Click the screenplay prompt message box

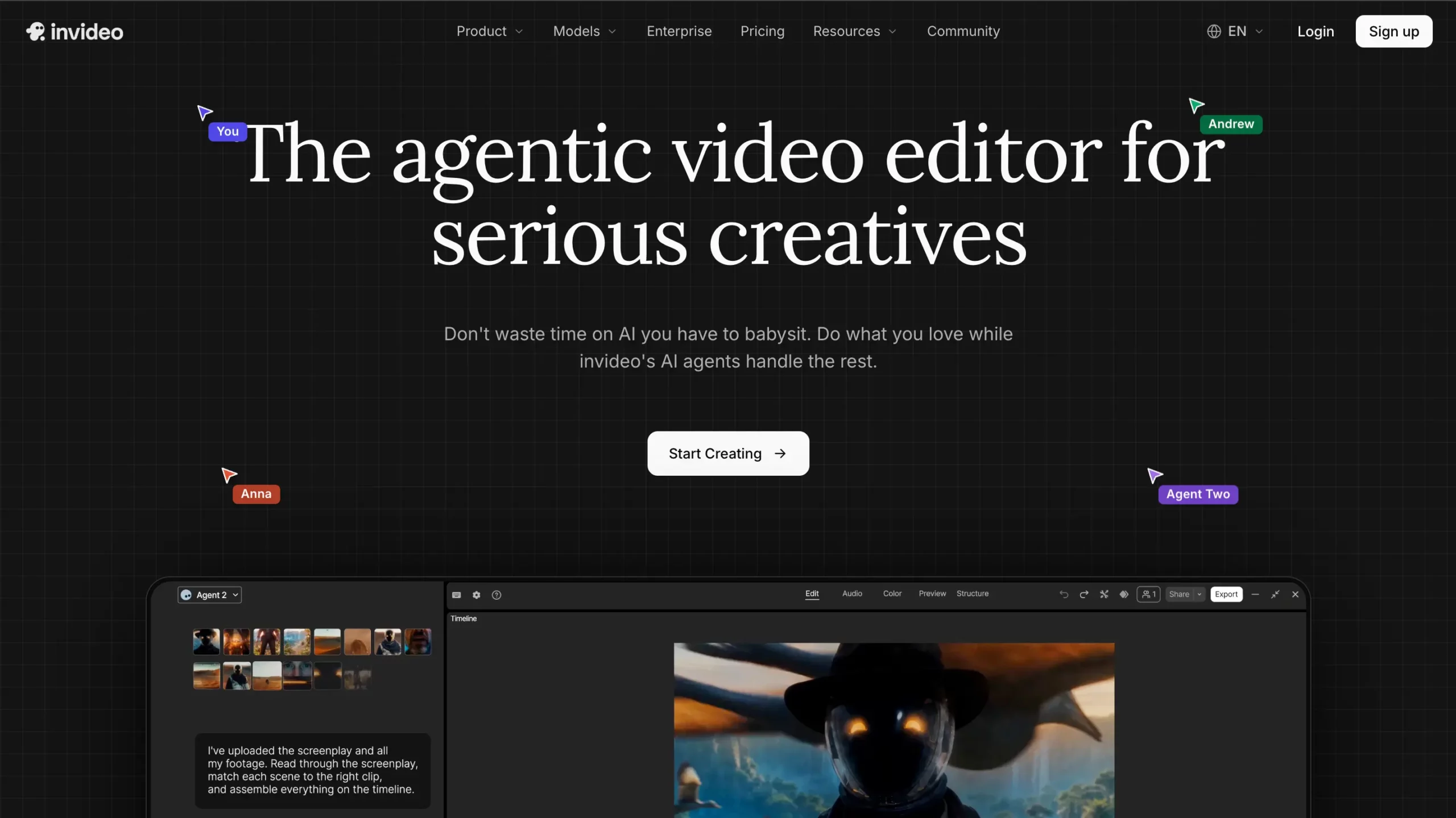coord(313,770)
